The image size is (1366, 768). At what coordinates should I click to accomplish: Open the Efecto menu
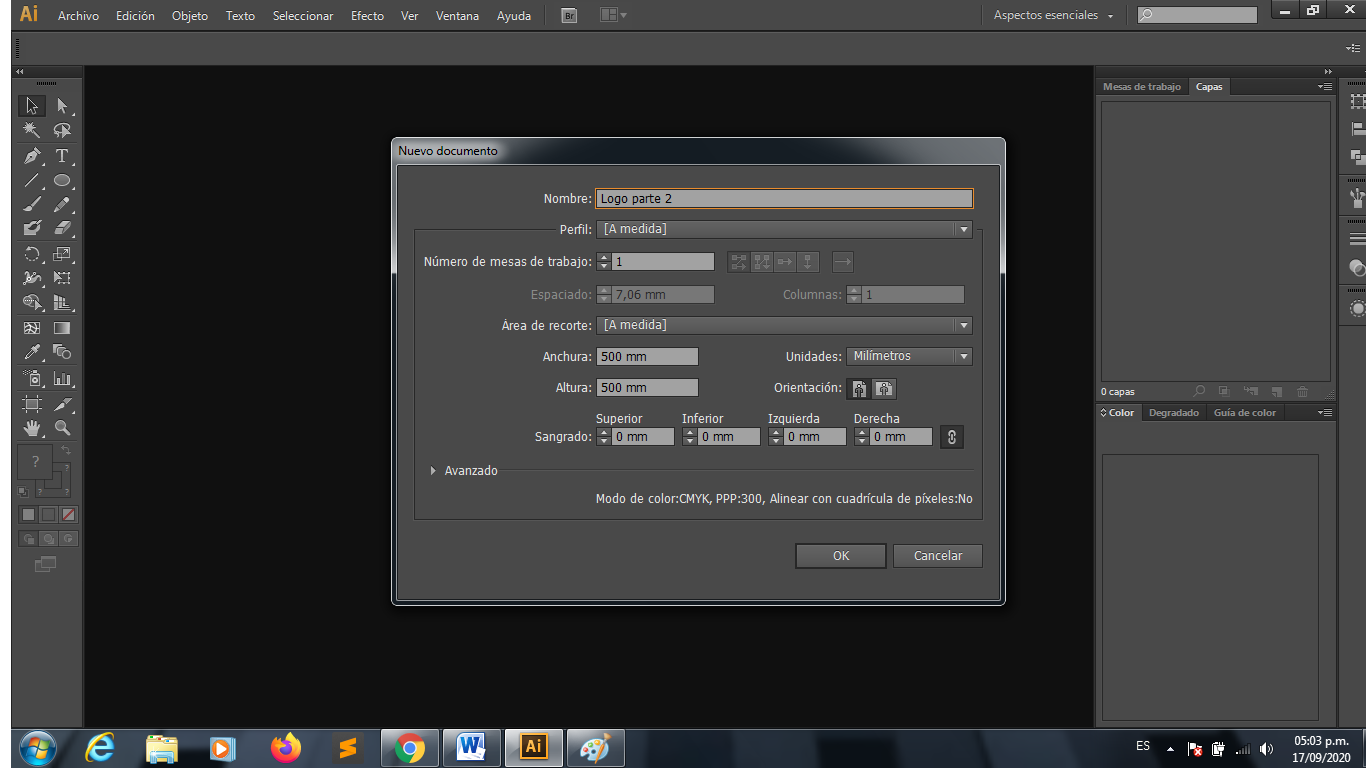pyautogui.click(x=367, y=16)
